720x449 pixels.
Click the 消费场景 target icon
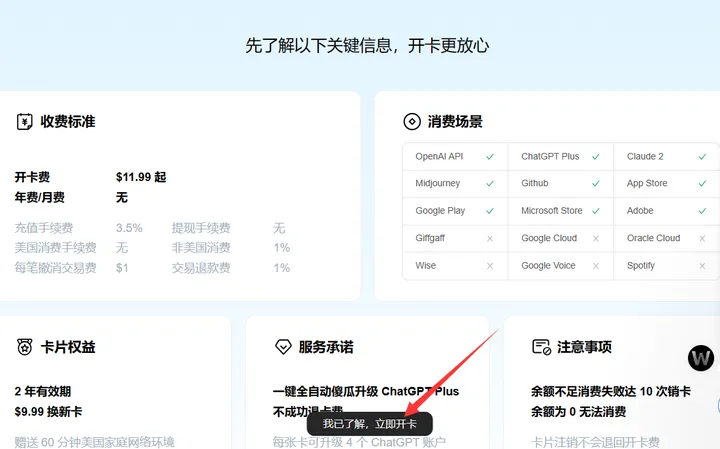pos(411,122)
